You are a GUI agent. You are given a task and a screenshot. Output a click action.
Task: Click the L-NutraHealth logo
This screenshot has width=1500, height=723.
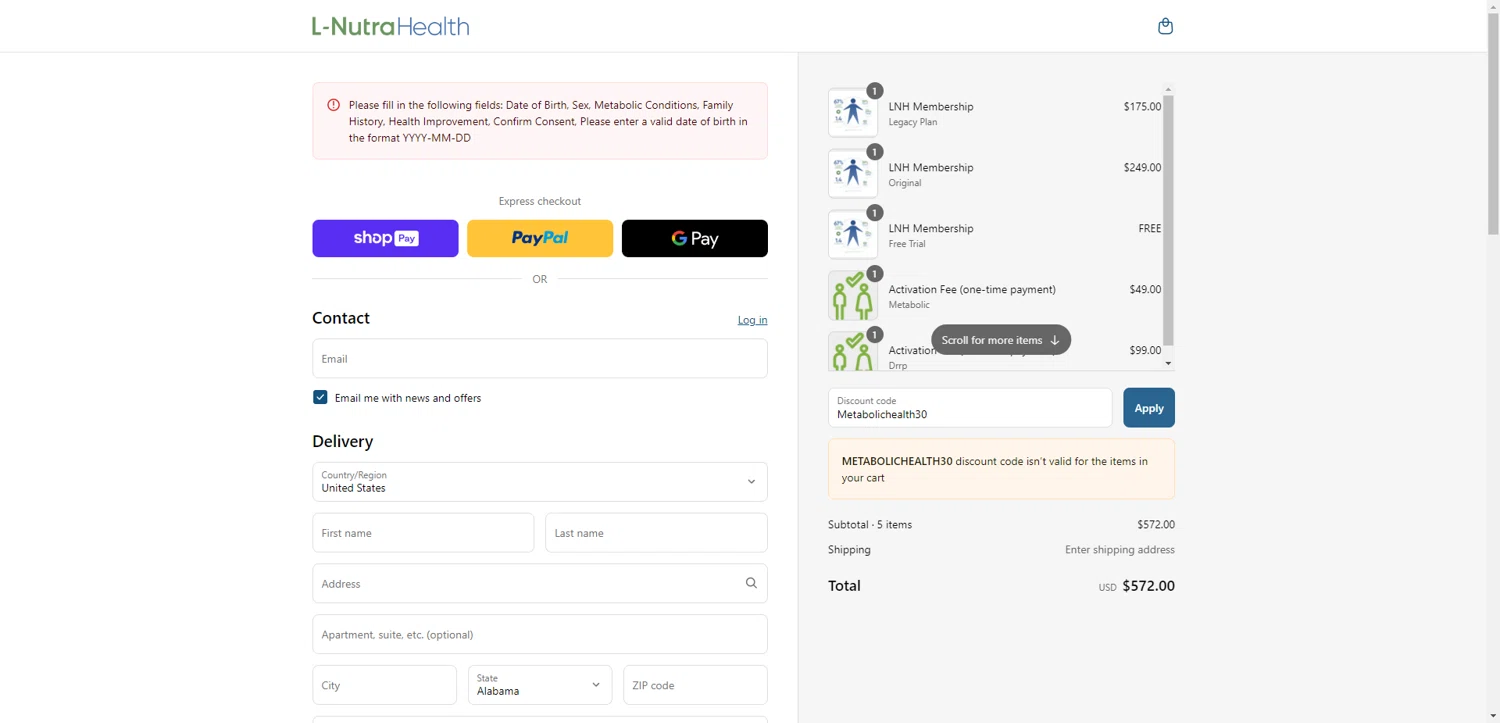(390, 26)
